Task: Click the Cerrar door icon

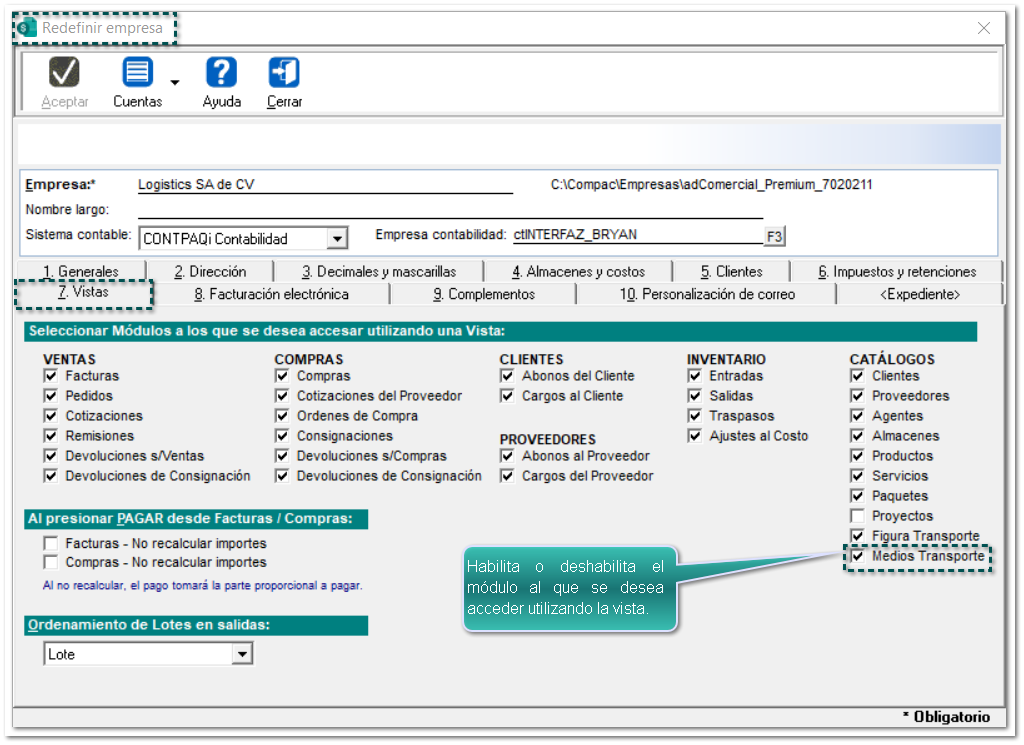Action: 284,73
